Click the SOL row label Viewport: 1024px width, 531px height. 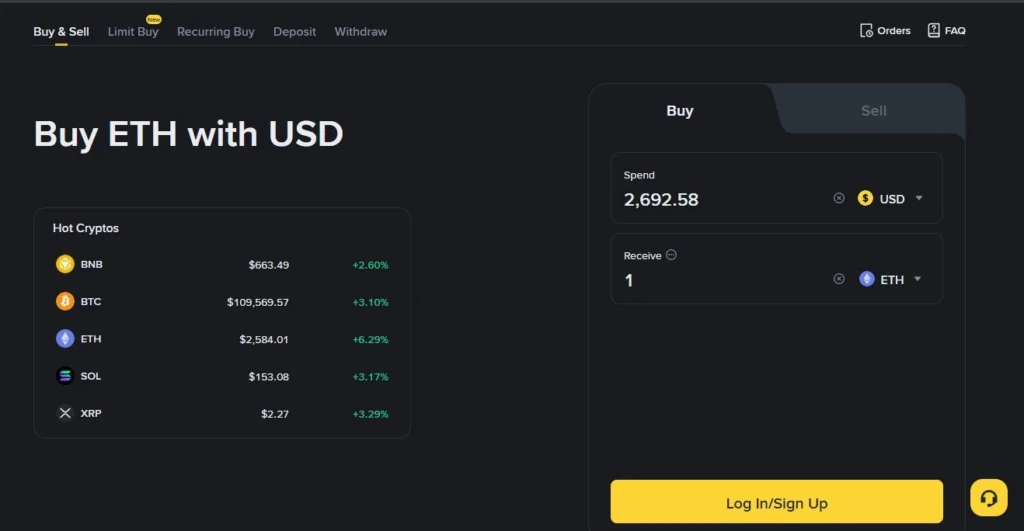[x=91, y=376]
